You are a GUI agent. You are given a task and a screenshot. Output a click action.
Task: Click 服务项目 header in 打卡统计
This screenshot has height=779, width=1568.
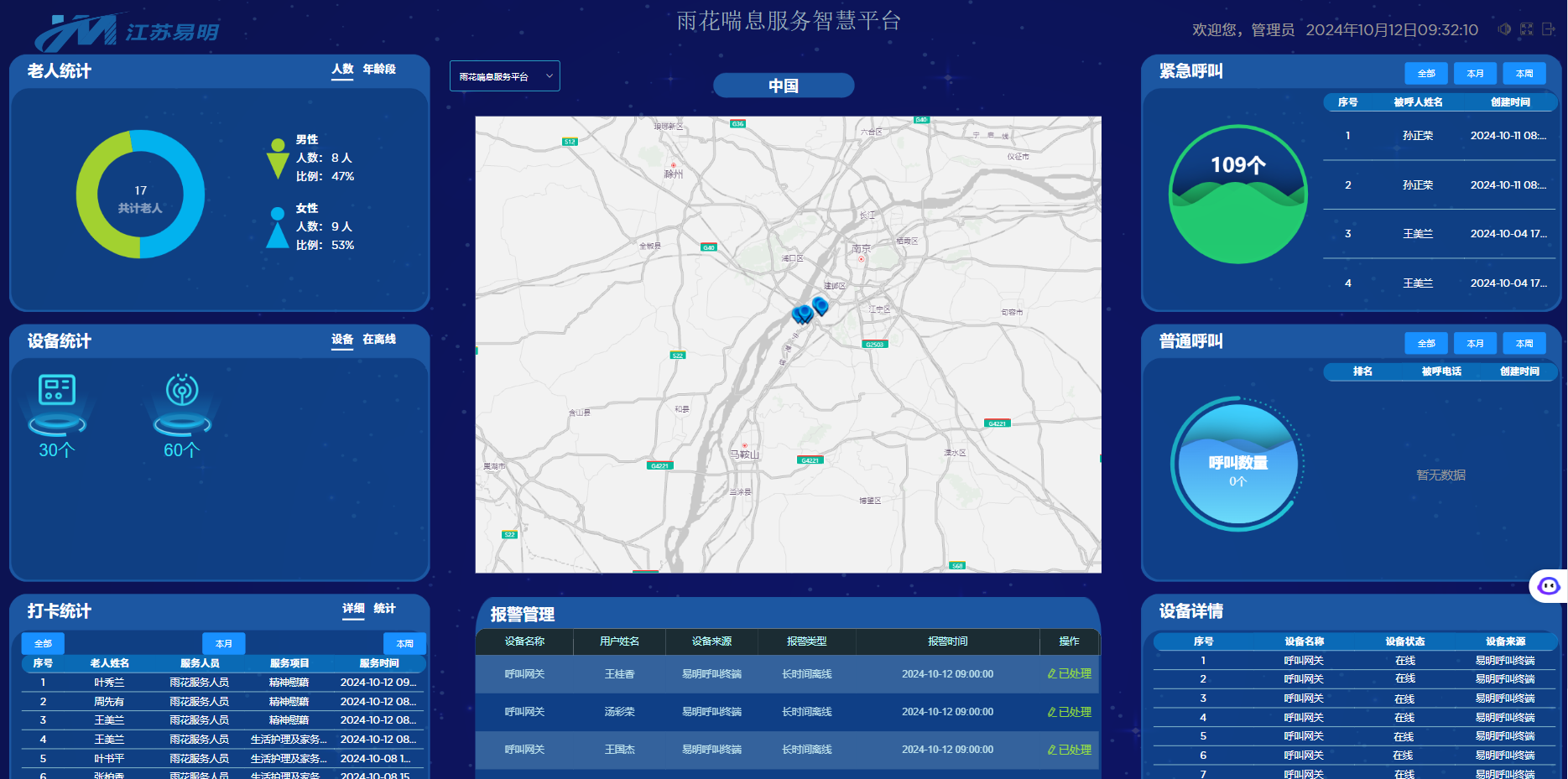pos(289,663)
